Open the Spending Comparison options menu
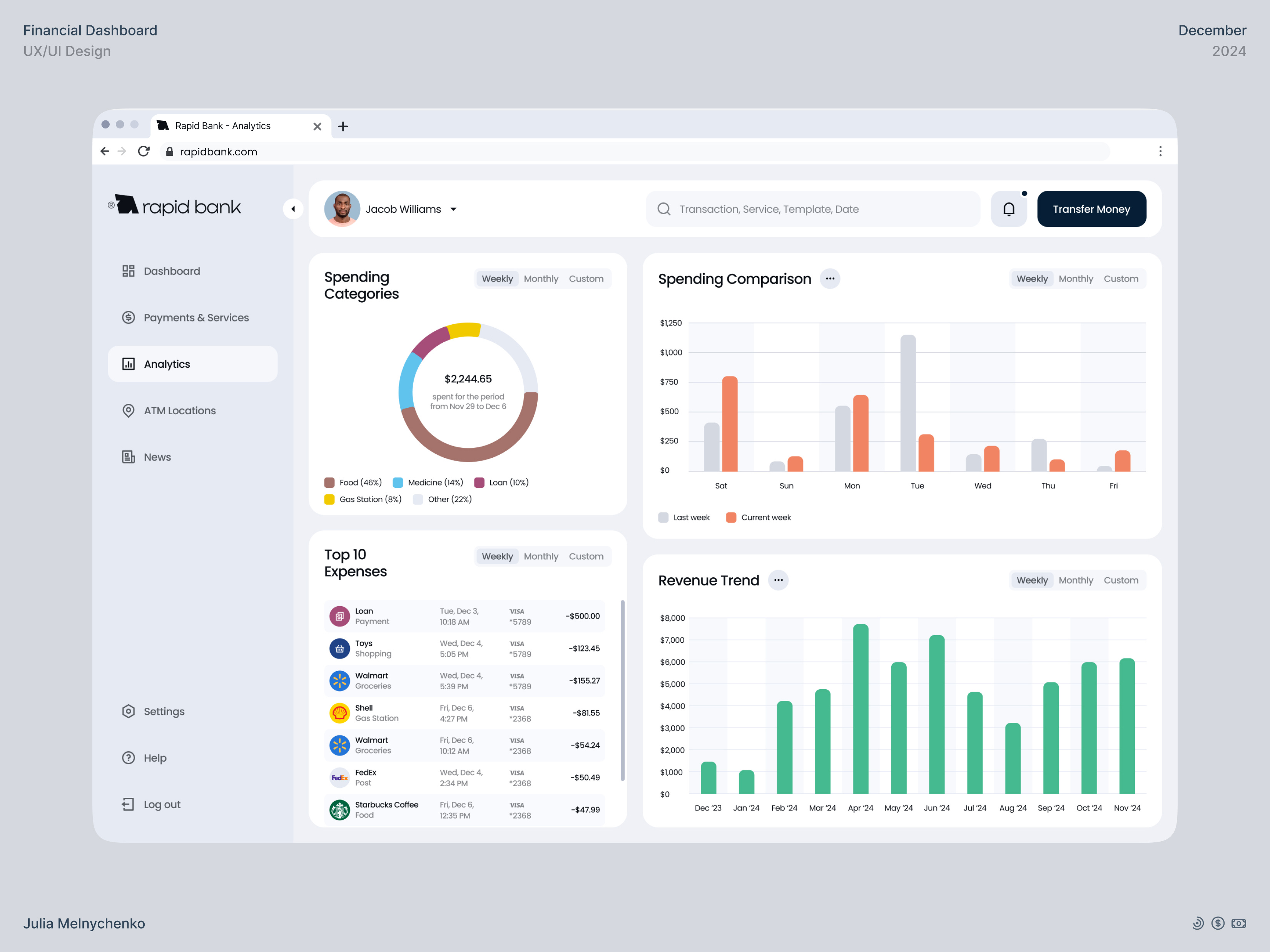 pos(830,278)
